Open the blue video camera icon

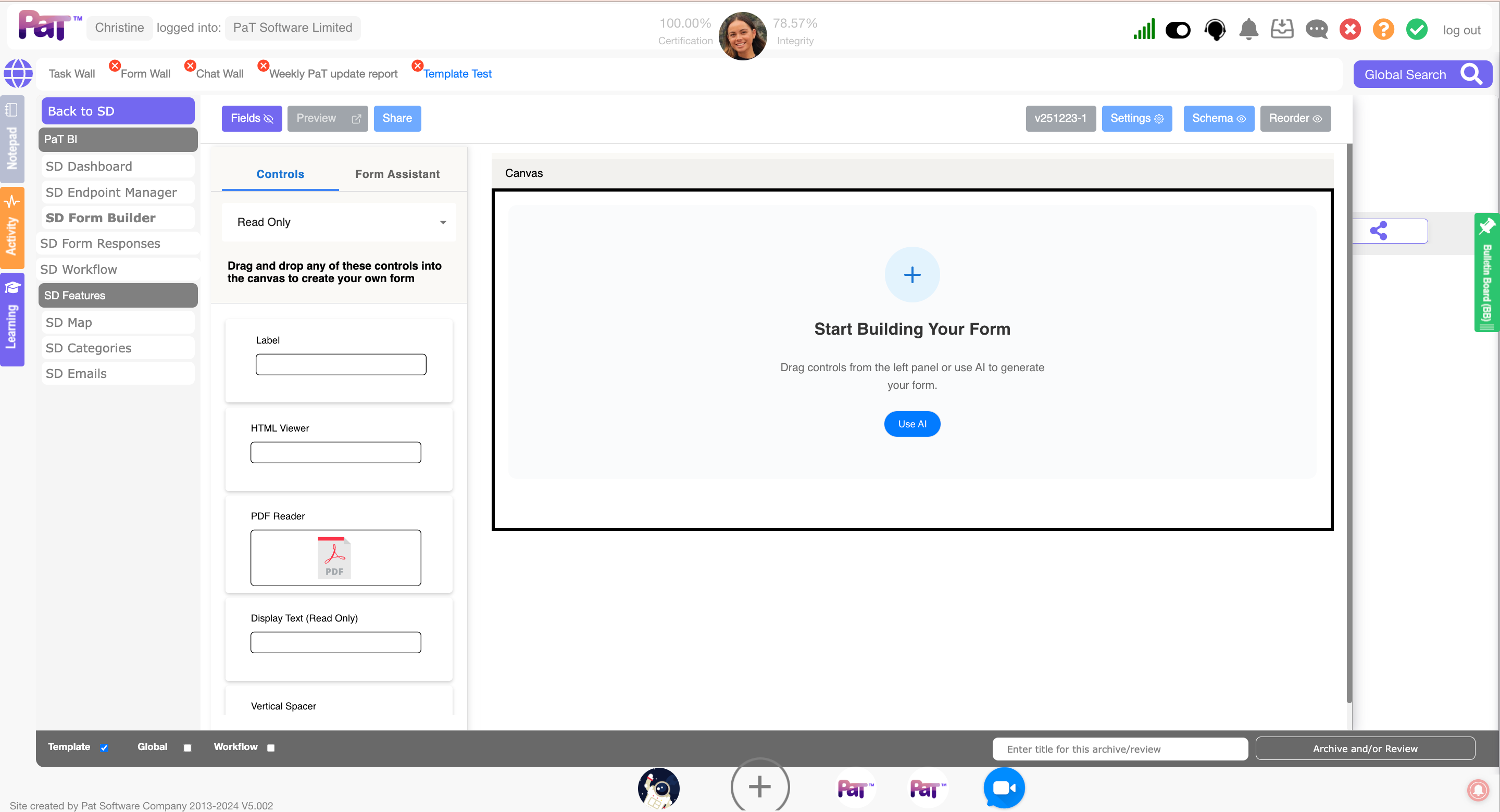pos(1003,787)
